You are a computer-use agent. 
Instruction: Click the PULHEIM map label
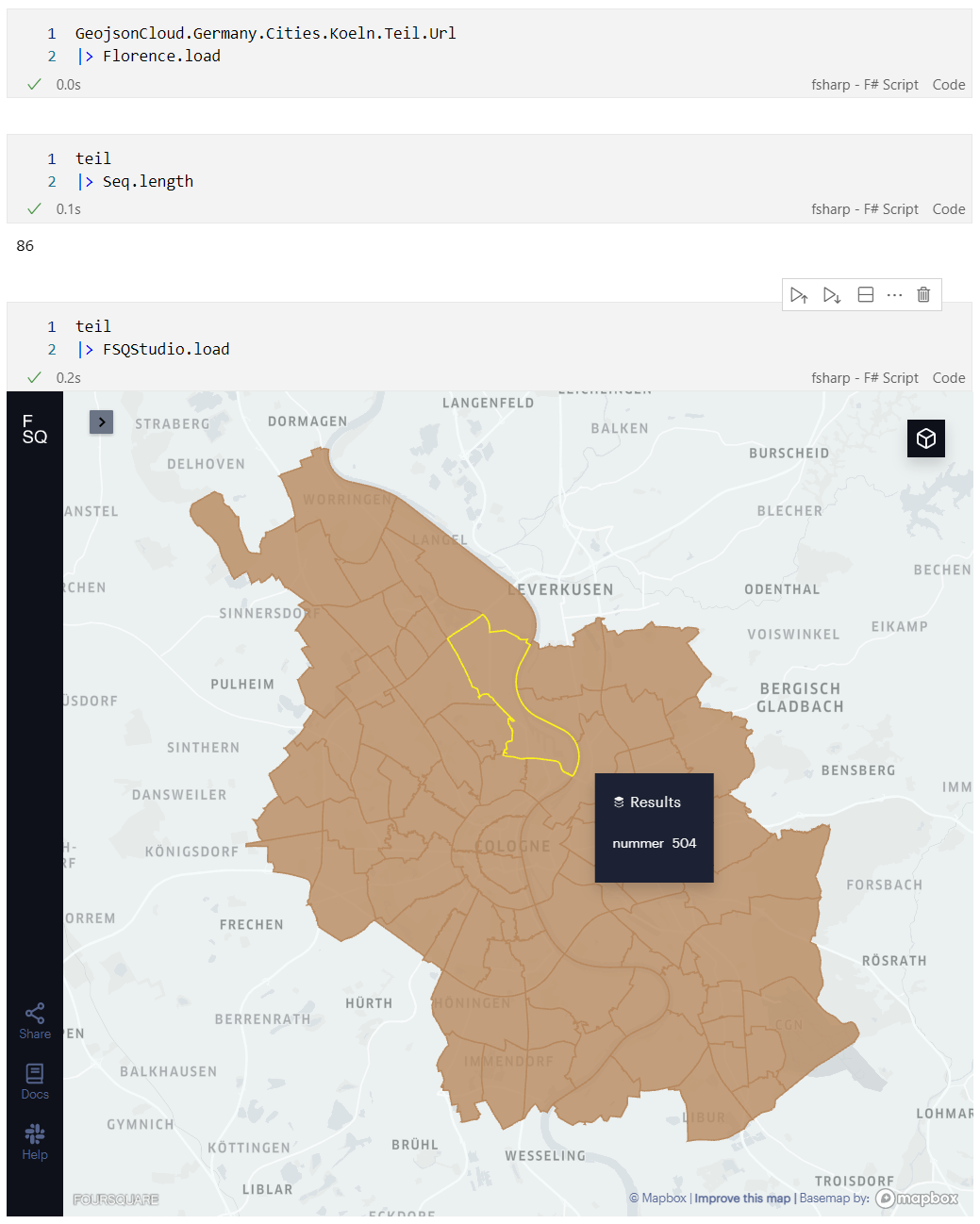point(242,684)
